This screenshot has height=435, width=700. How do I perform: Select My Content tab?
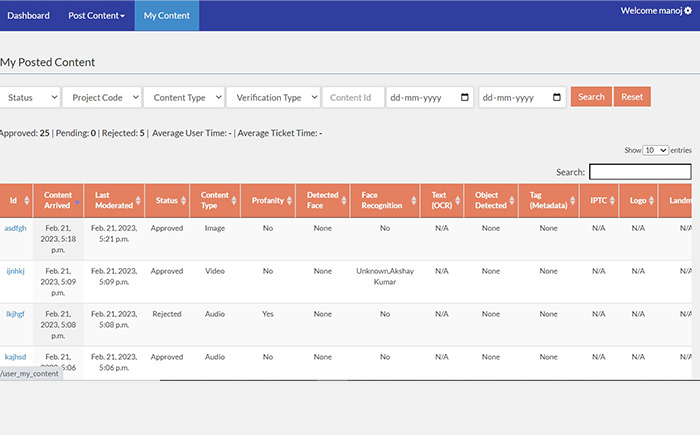[167, 16]
